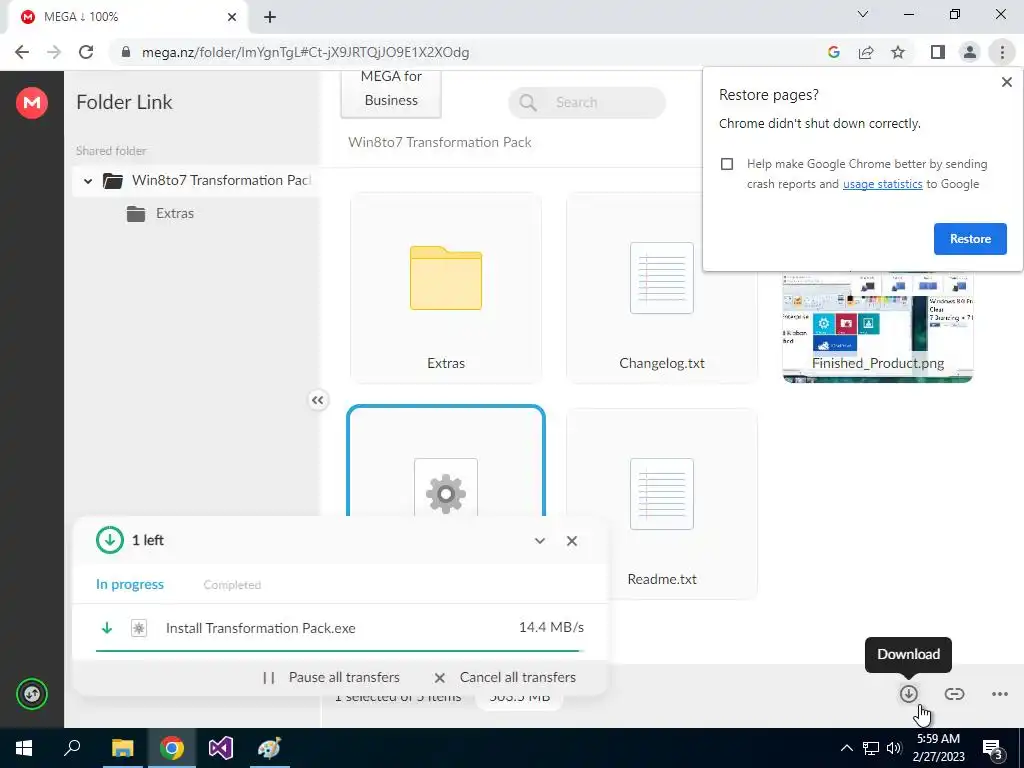Switch to In progress tab

(x=130, y=584)
